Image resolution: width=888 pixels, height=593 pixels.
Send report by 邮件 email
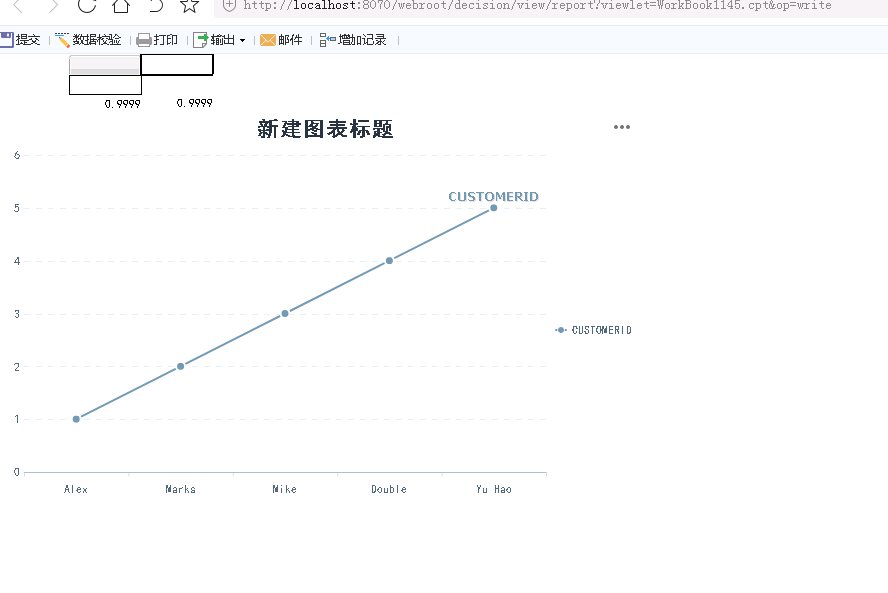click(281, 40)
